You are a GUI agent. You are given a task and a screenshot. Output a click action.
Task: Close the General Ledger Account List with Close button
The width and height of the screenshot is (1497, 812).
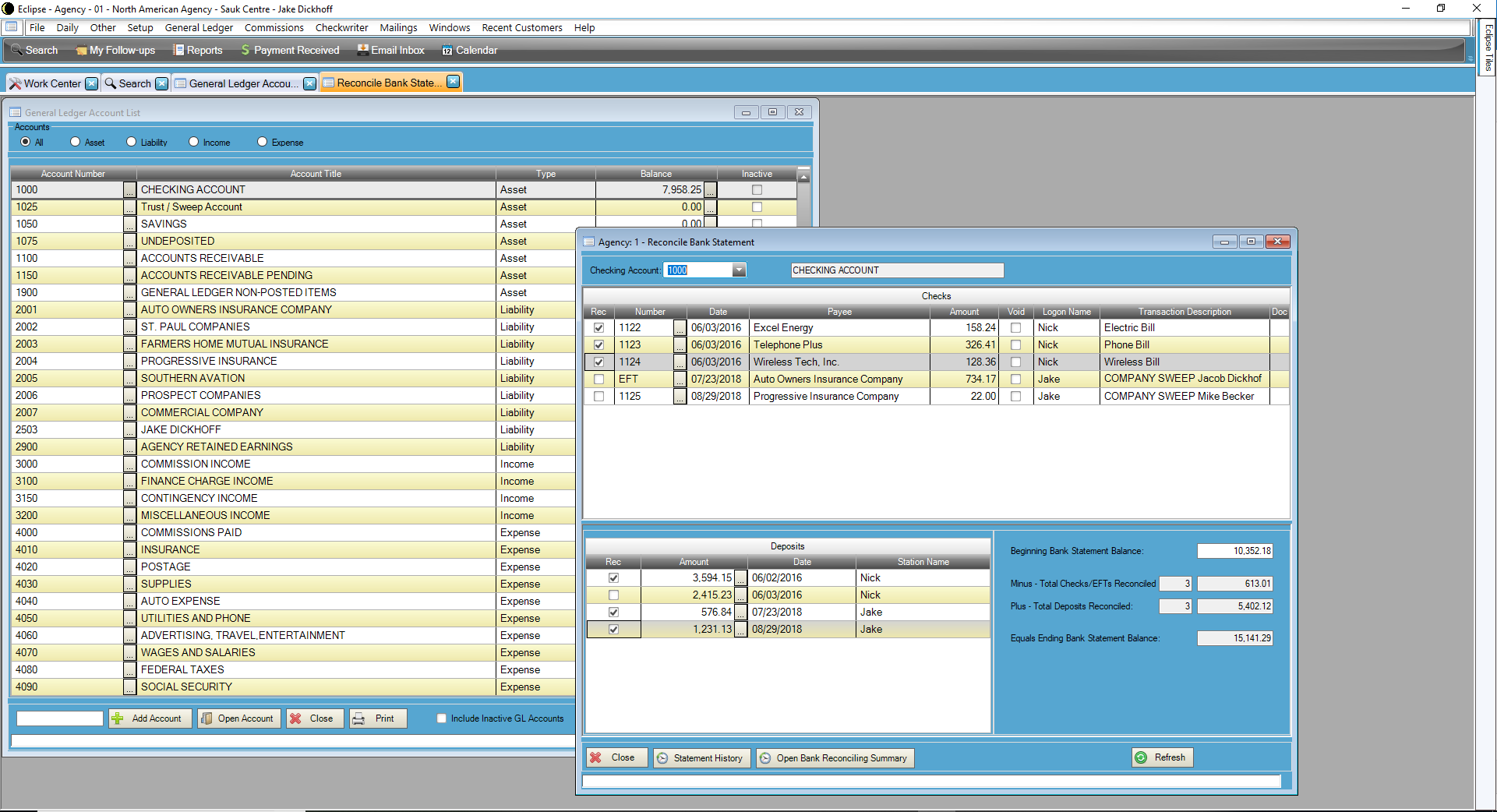click(x=314, y=718)
